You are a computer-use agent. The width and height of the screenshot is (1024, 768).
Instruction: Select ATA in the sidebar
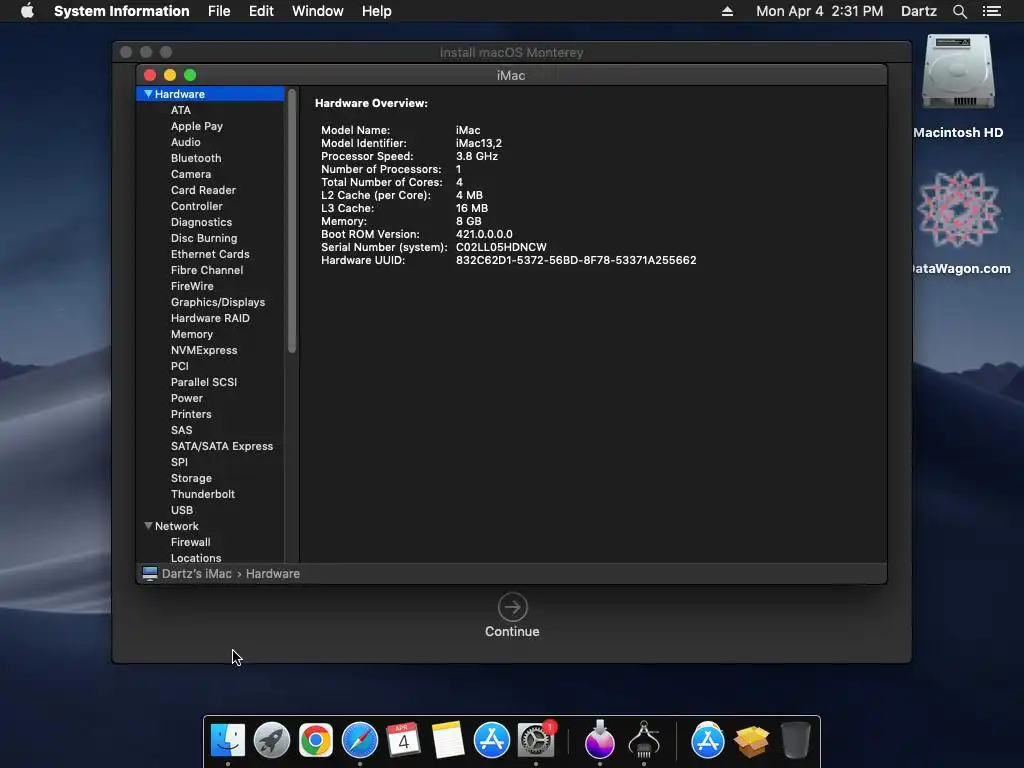[181, 110]
